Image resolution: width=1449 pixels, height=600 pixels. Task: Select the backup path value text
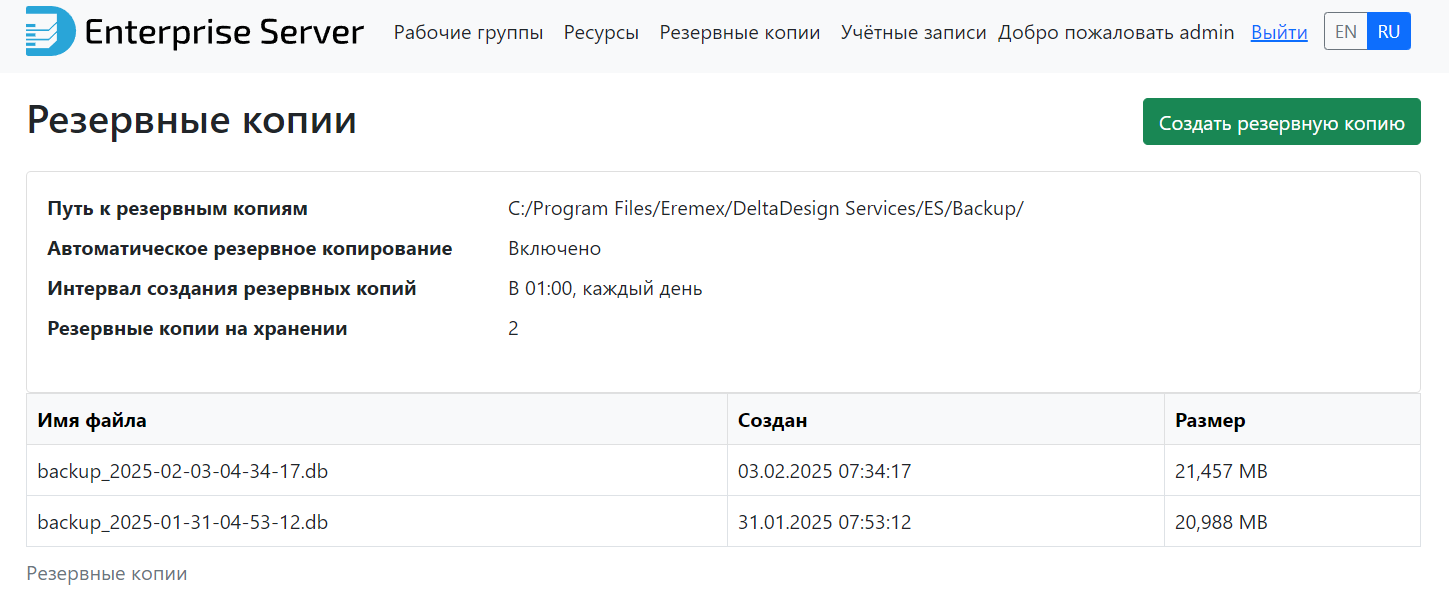point(765,209)
